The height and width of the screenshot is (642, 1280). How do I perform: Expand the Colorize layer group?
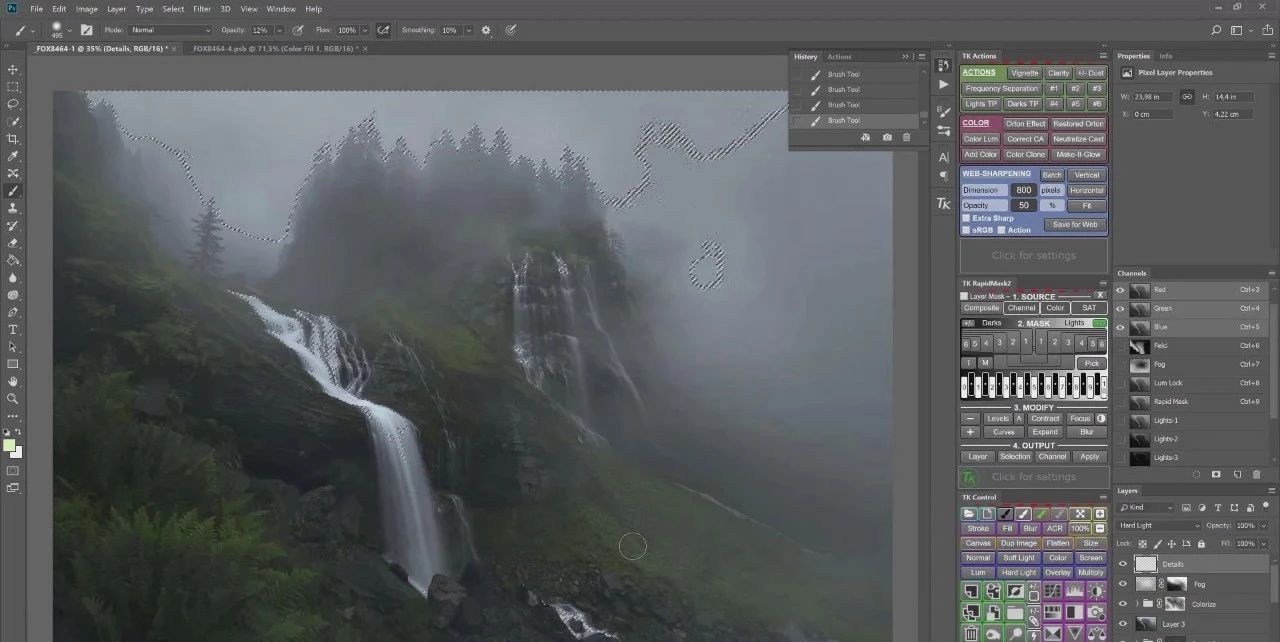pos(1139,604)
